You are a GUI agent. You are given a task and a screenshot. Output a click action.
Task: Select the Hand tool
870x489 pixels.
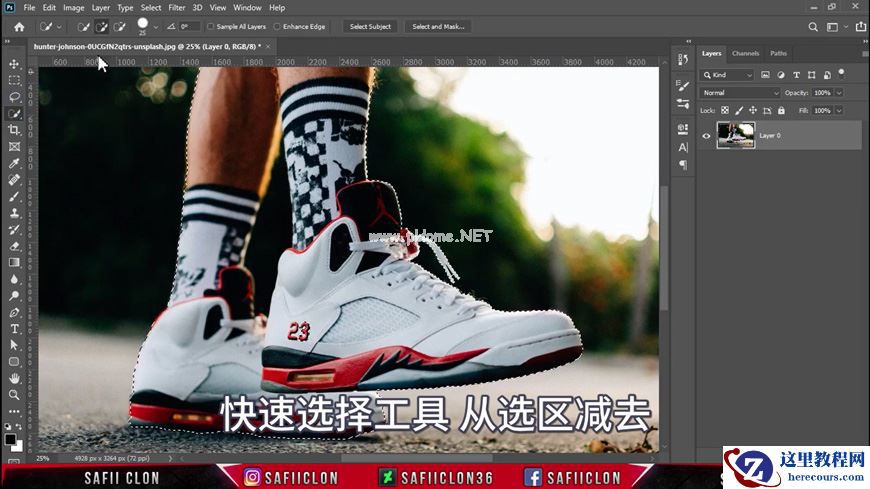(14, 379)
